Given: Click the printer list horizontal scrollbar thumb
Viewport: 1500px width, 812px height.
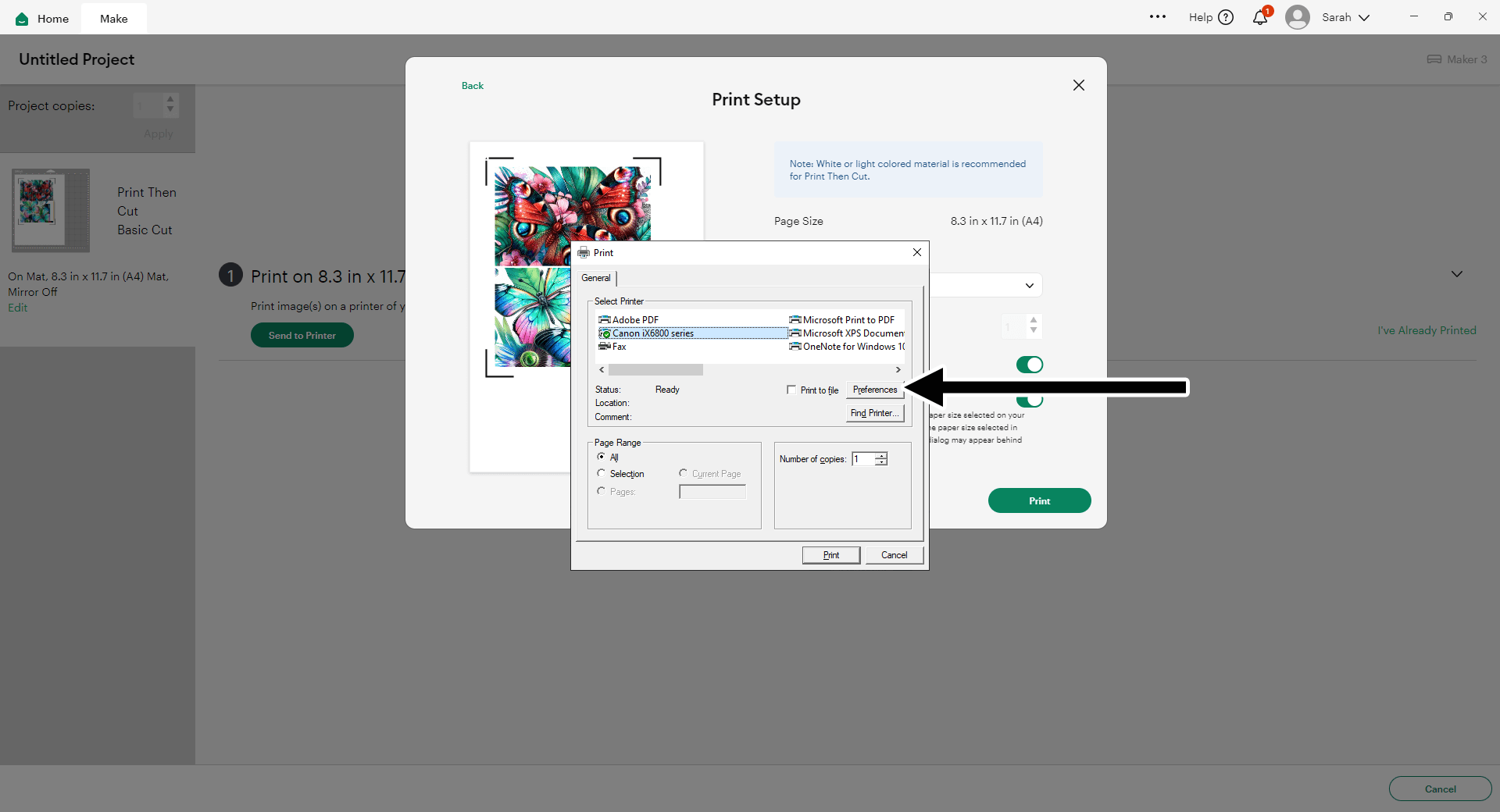Looking at the screenshot, I should (656, 370).
